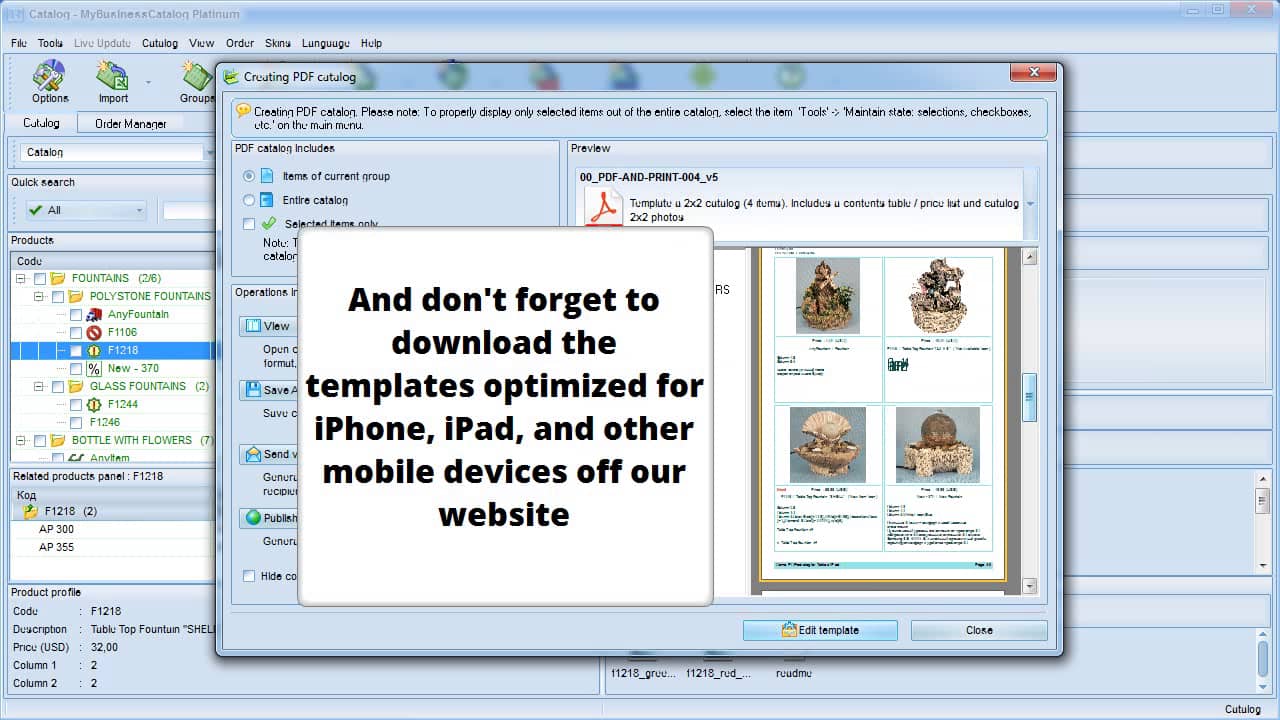Tick the POLYSTONE FOUNTAINS checkbox
This screenshot has height=720, width=1280.
[x=58, y=296]
